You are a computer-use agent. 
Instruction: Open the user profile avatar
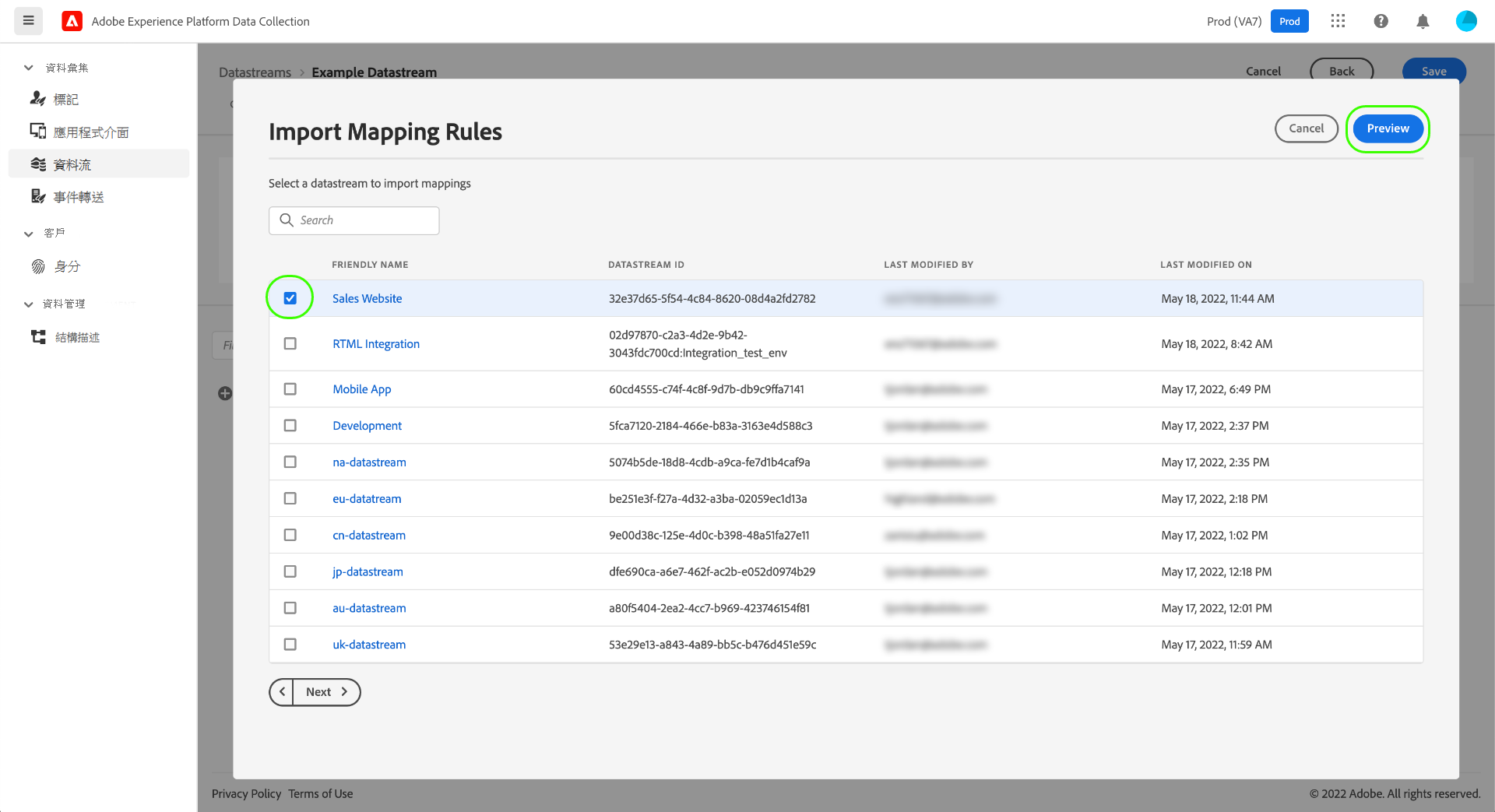tap(1466, 21)
